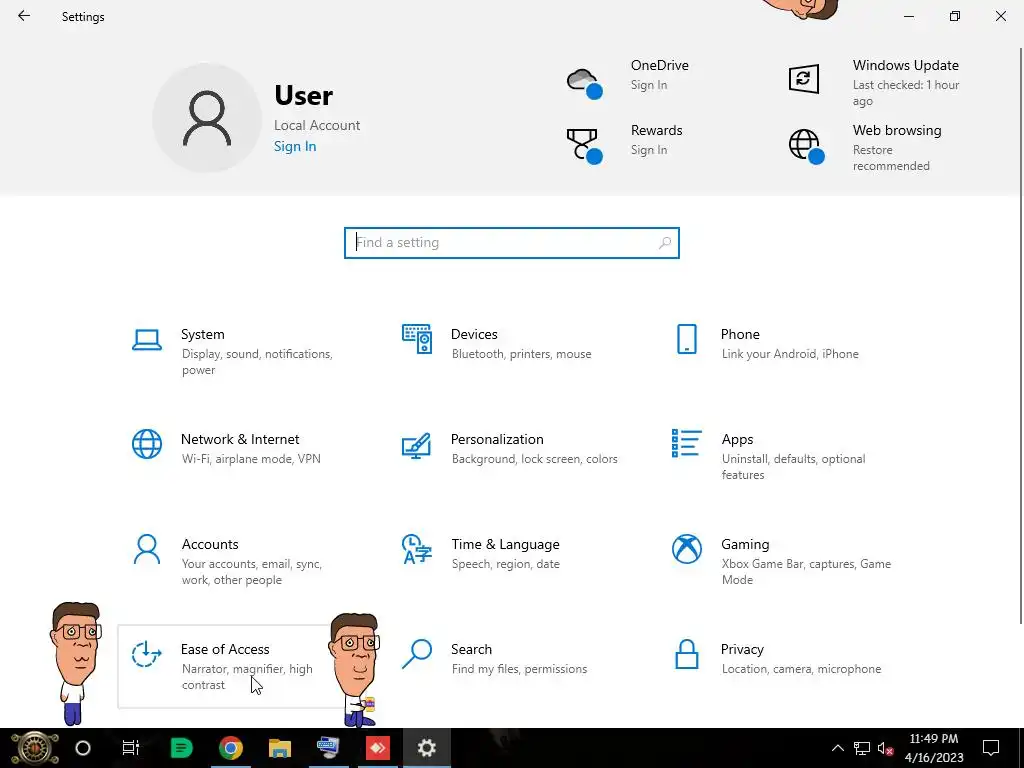Click 'Speech, region, date' description
This screenshot has width=1024, height=768.
505,564
